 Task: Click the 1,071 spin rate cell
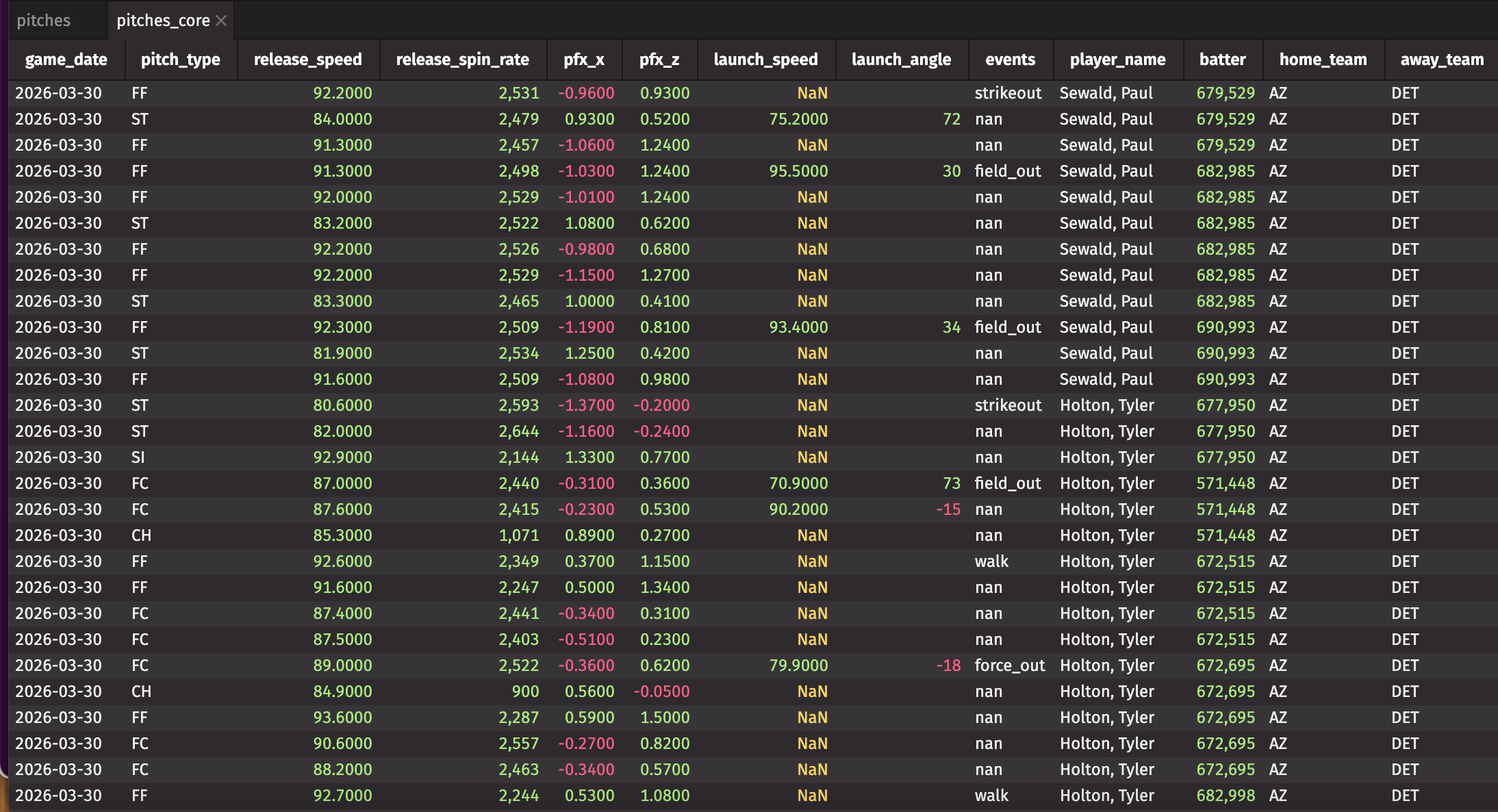tap(518, 535)
